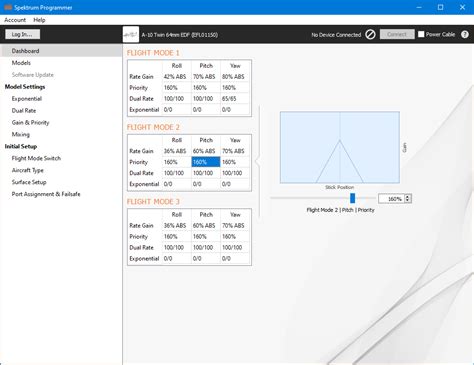Click the gain versus stick position graph

340,147
